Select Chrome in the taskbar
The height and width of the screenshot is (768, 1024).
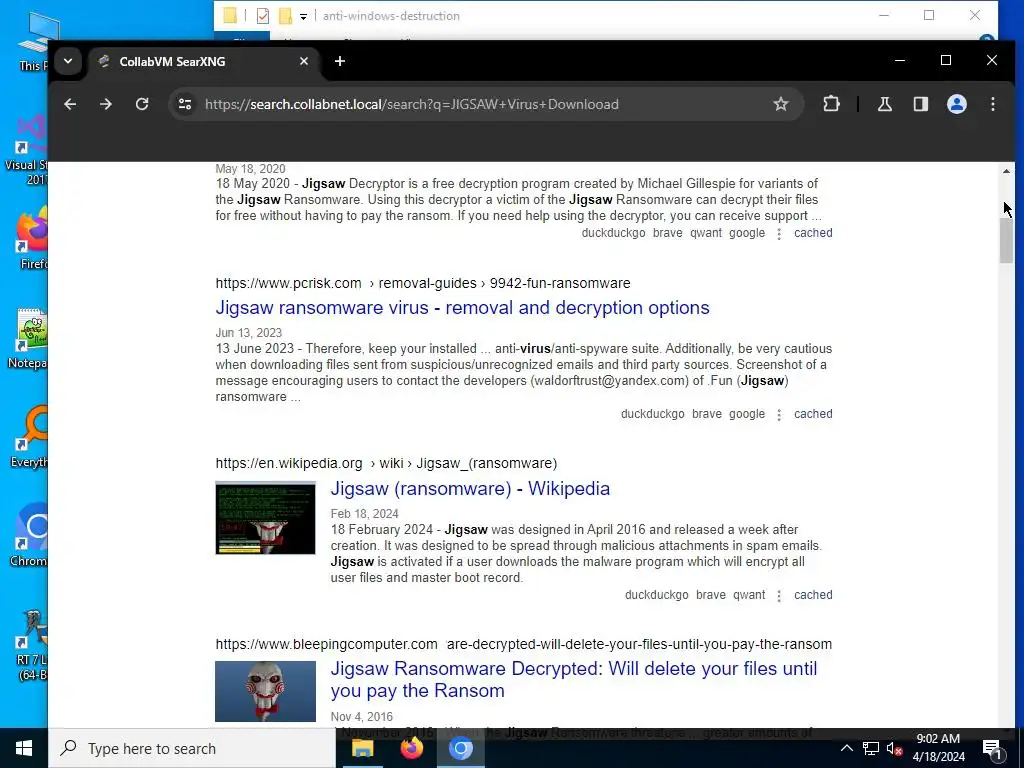point(460,748)
